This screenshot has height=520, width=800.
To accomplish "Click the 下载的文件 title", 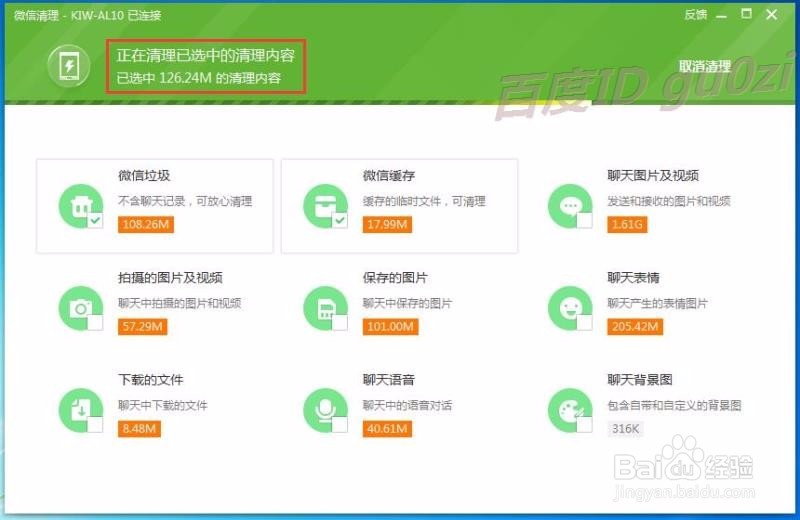I will click(151, 380).
